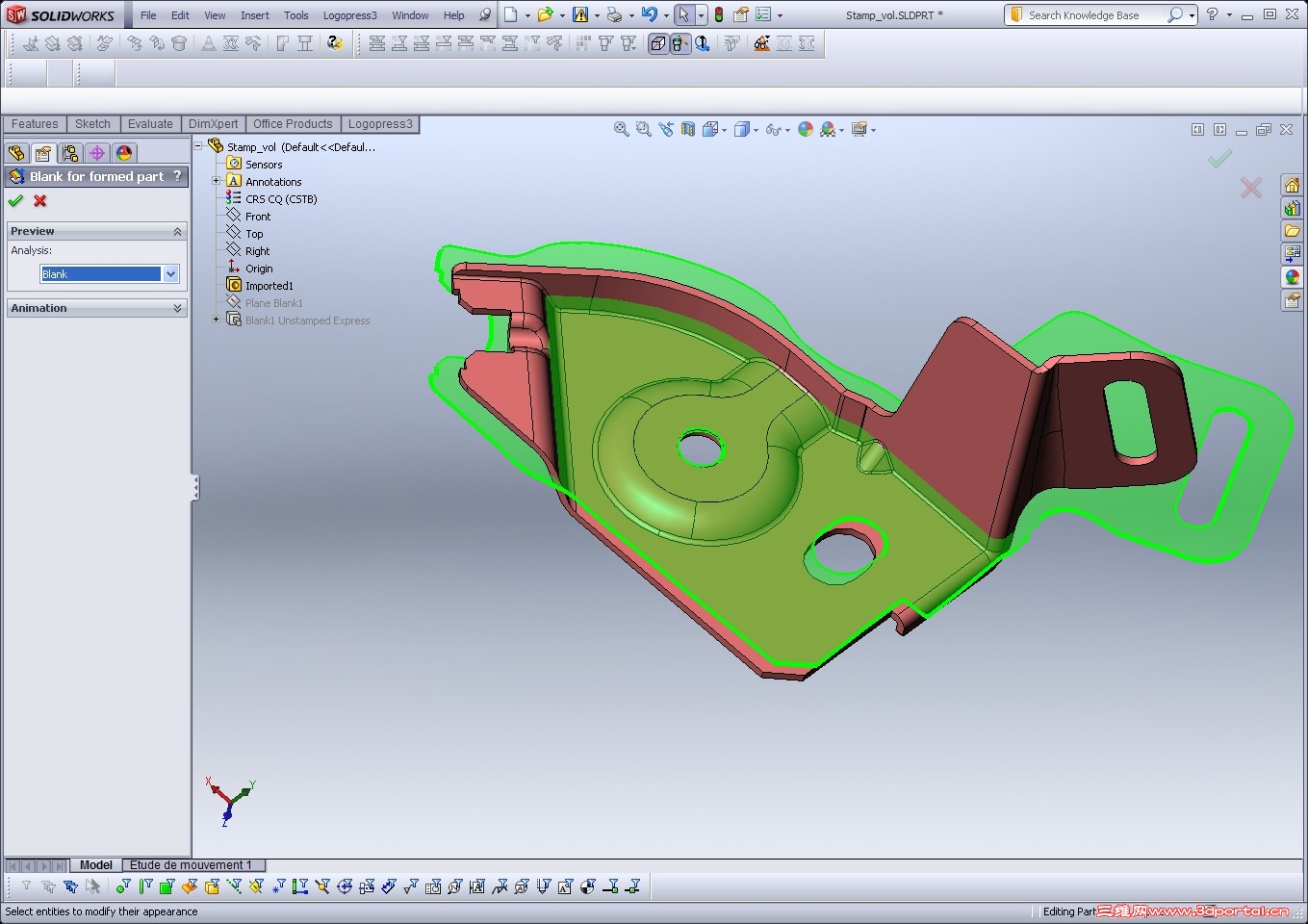Click the panel collapse handle beside the viewport
The image size is (1308, 924).
pos(195,488)
